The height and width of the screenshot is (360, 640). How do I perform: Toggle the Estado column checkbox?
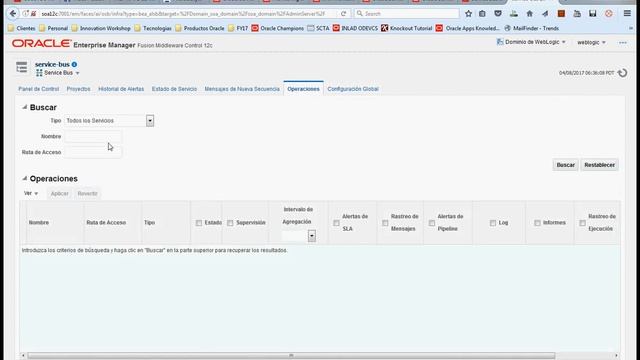point(199,223)
